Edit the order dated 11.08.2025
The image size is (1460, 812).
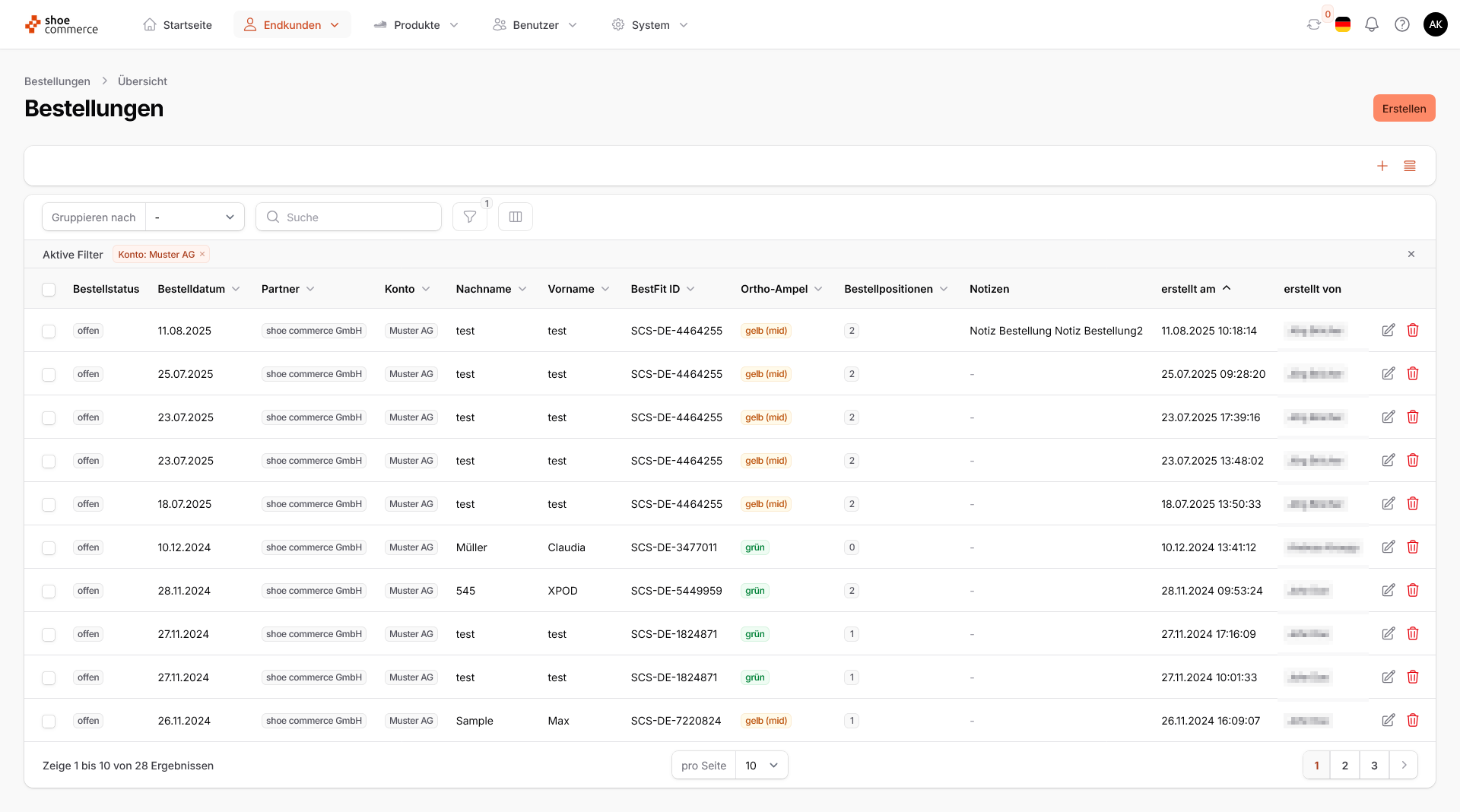click(x=1388, y=331)
